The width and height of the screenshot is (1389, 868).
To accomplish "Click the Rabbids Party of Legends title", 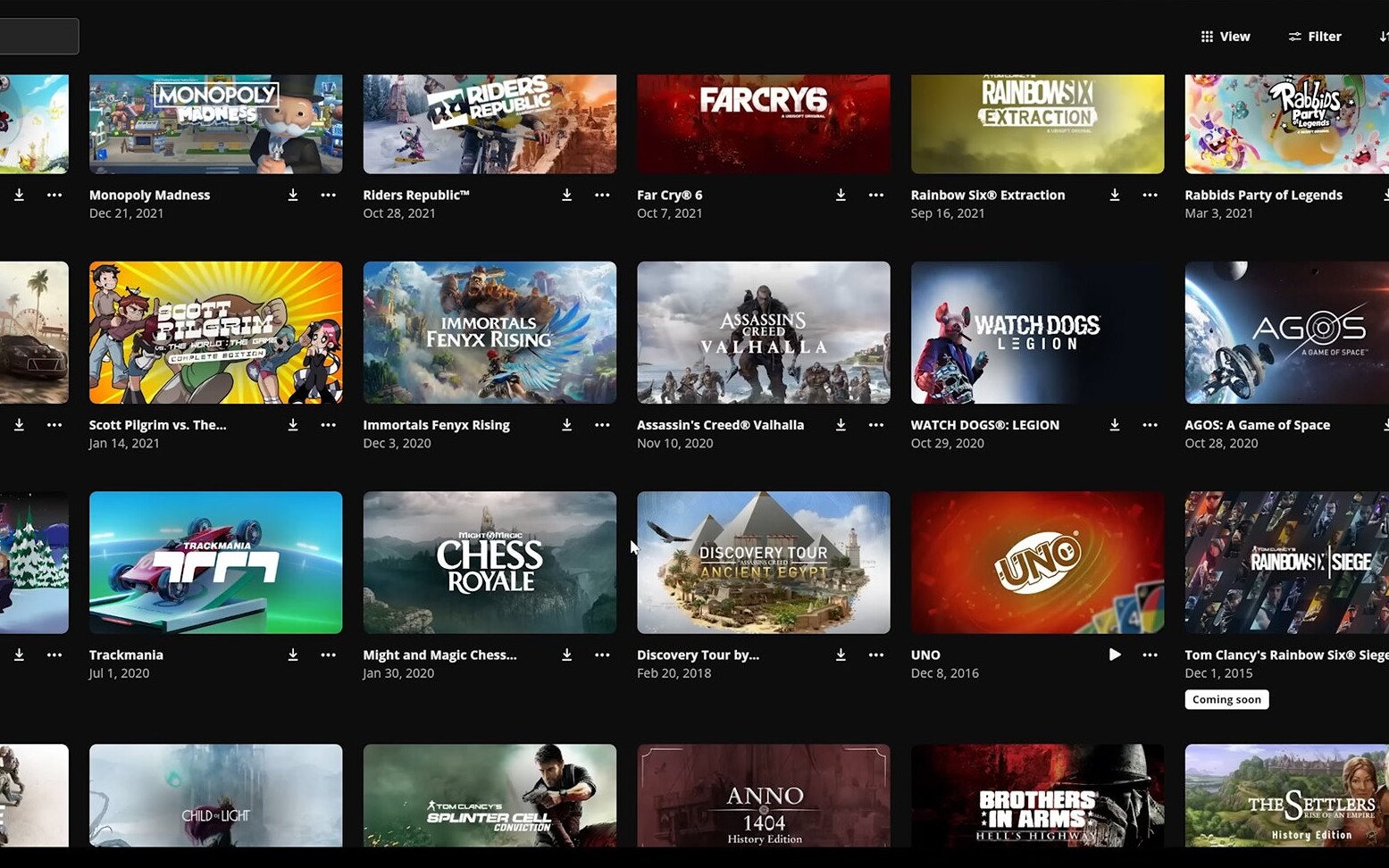I will 1263,195.
